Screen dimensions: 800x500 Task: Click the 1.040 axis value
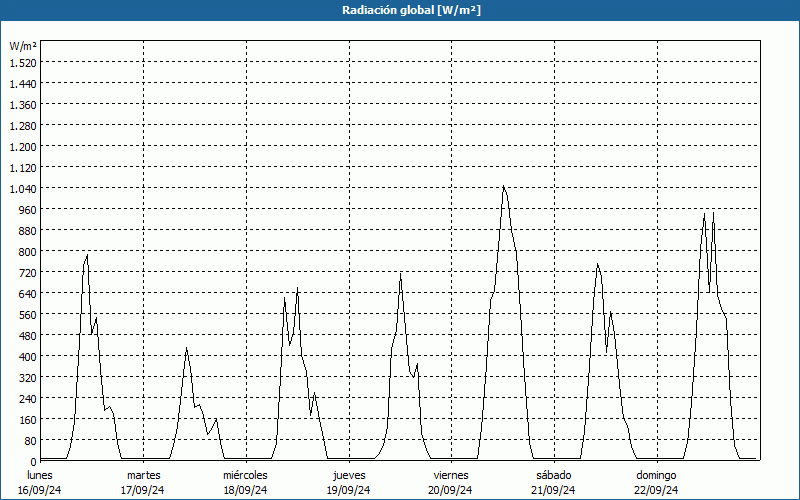pyautogui.click(x=23, y=189)
